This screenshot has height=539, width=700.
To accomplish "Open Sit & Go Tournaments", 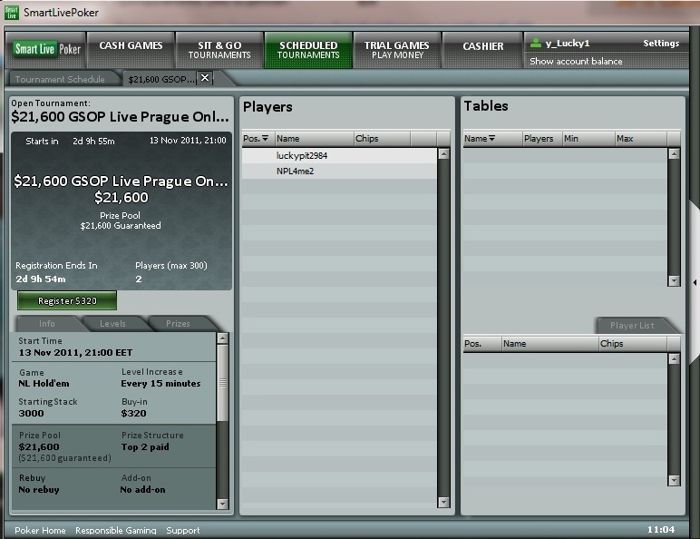I will point(219,49).
